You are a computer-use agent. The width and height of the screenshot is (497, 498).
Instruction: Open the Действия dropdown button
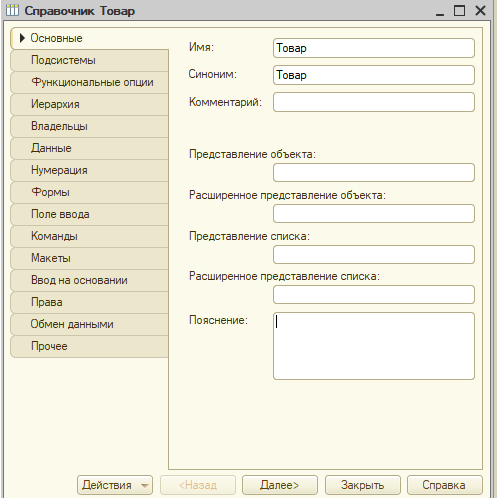[x=115, y=485]
